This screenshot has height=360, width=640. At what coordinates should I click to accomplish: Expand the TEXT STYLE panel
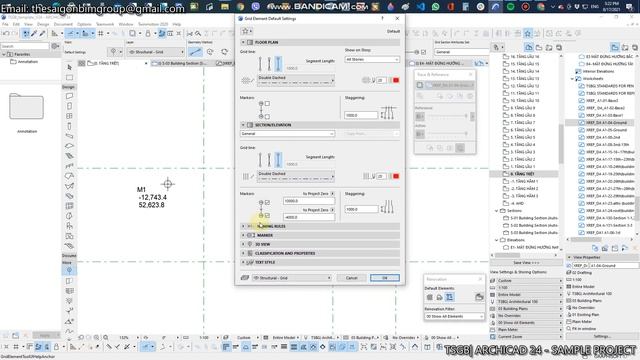tap(243, 262)
